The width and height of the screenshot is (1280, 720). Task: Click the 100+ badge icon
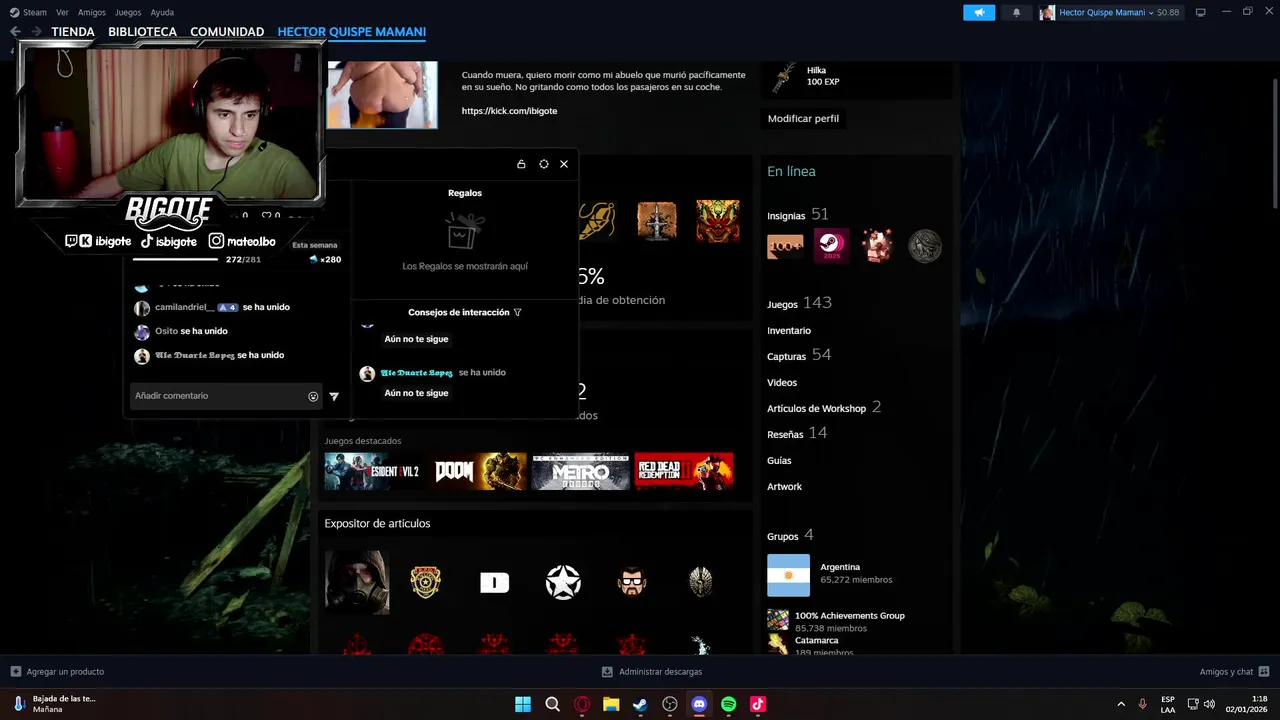pos(785,246)
